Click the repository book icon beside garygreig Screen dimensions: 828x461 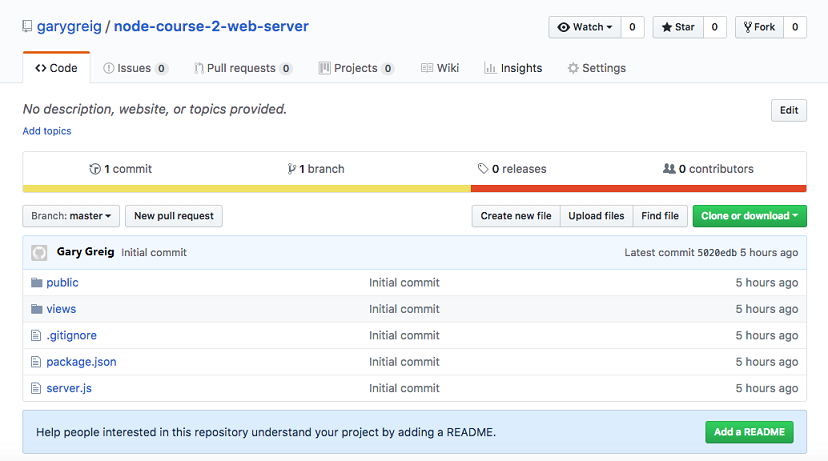pyautogui.click(x=28, y=27)
